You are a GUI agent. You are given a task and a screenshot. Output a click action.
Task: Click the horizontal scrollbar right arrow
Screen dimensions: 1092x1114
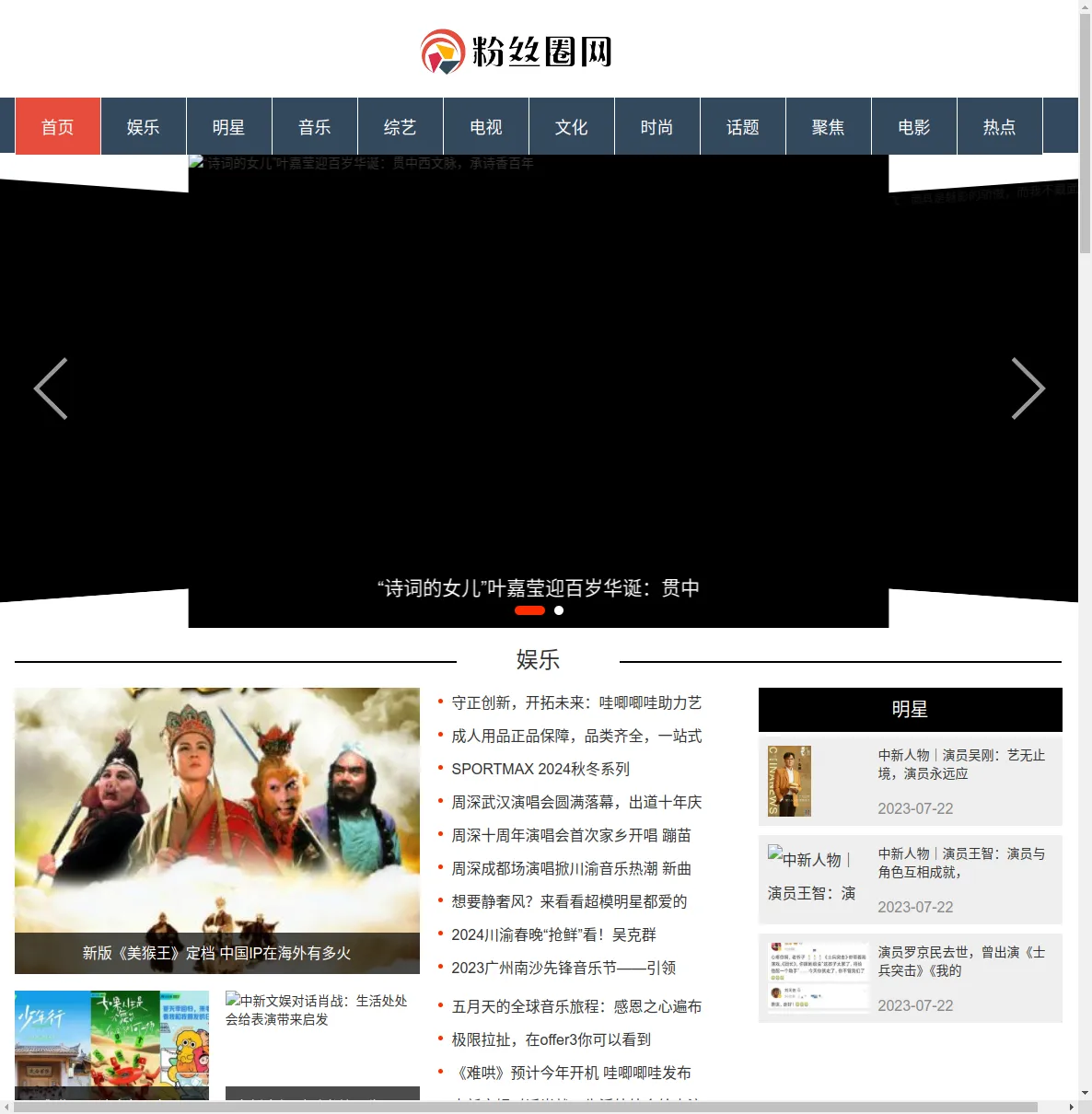click(x=1071, y=1107)
